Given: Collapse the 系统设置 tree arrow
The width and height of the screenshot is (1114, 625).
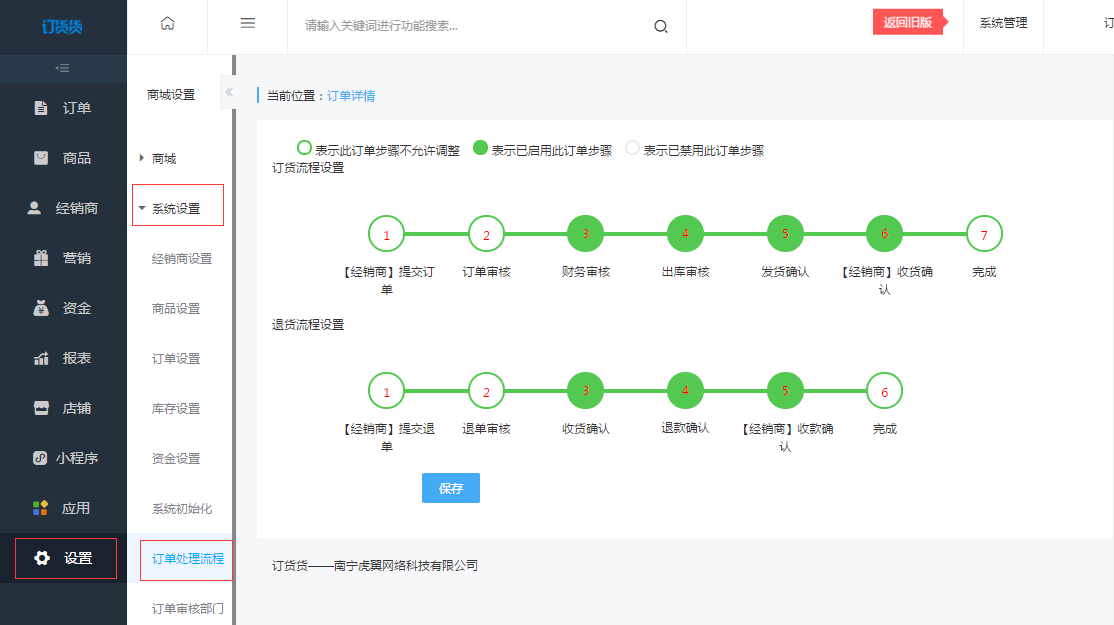Looking at the screenshot, I should click(142, 208).
